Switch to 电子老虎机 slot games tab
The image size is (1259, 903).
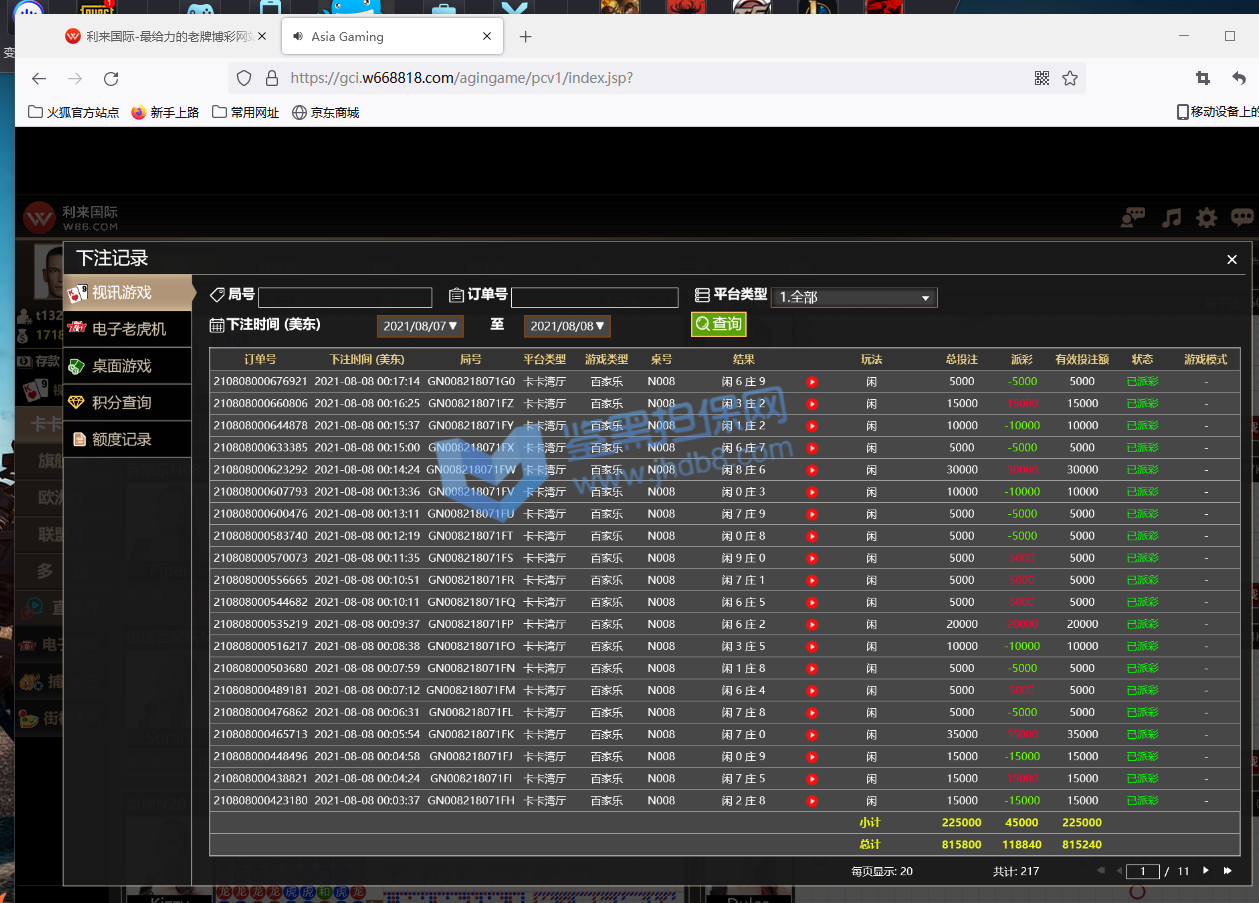coord(128,329)
